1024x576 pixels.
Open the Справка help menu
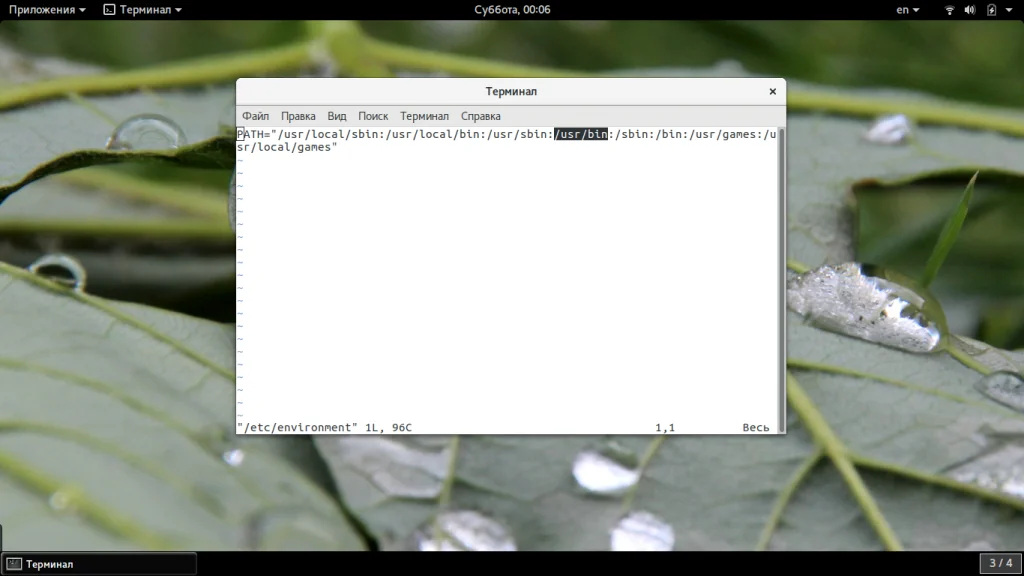(480, 116)
